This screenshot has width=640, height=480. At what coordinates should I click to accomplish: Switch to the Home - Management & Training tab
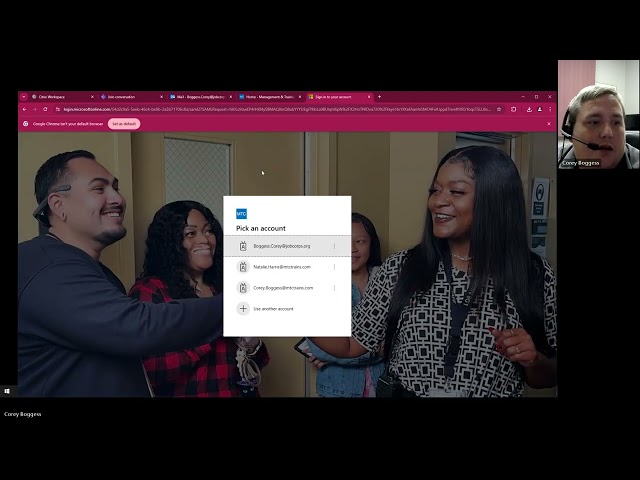[x=271, y=97]
